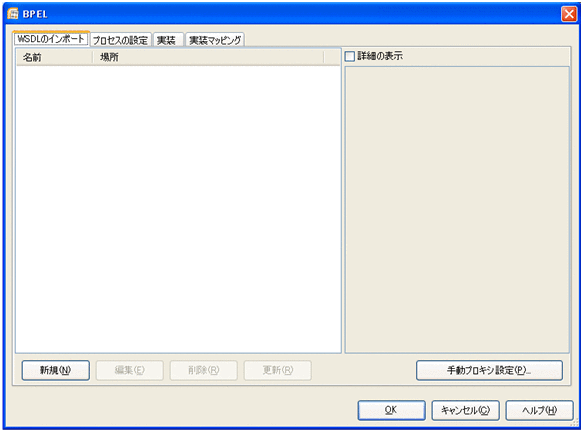
Task: Sort by the 場所 column header
Action: point(208,57)
